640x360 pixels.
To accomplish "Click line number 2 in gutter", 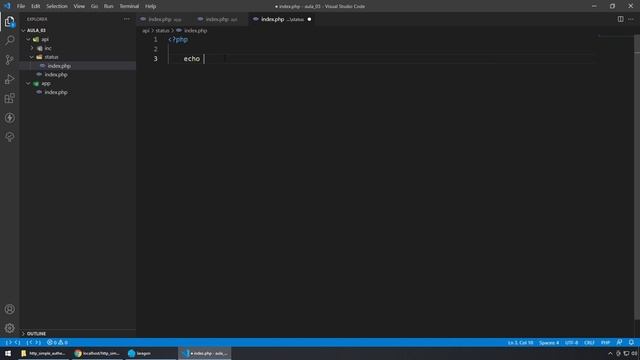I will (x=156, y=49).
